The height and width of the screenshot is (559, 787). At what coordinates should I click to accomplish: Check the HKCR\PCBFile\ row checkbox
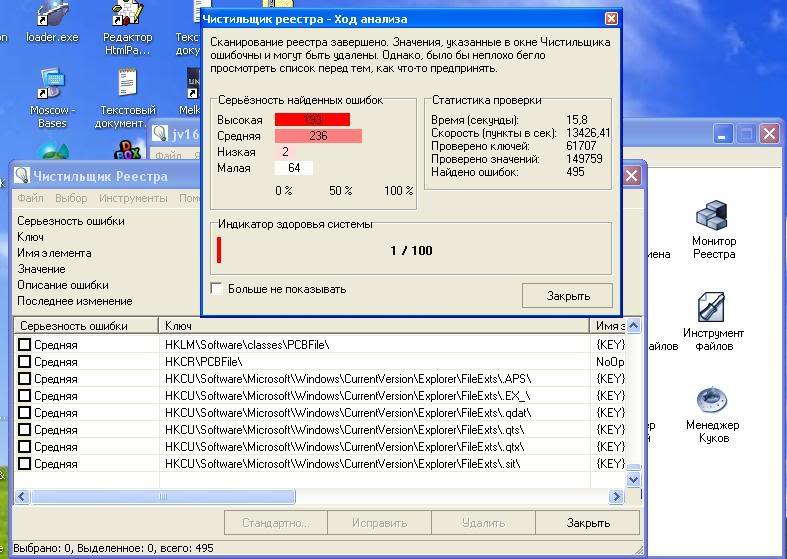(x=24, y=362)
